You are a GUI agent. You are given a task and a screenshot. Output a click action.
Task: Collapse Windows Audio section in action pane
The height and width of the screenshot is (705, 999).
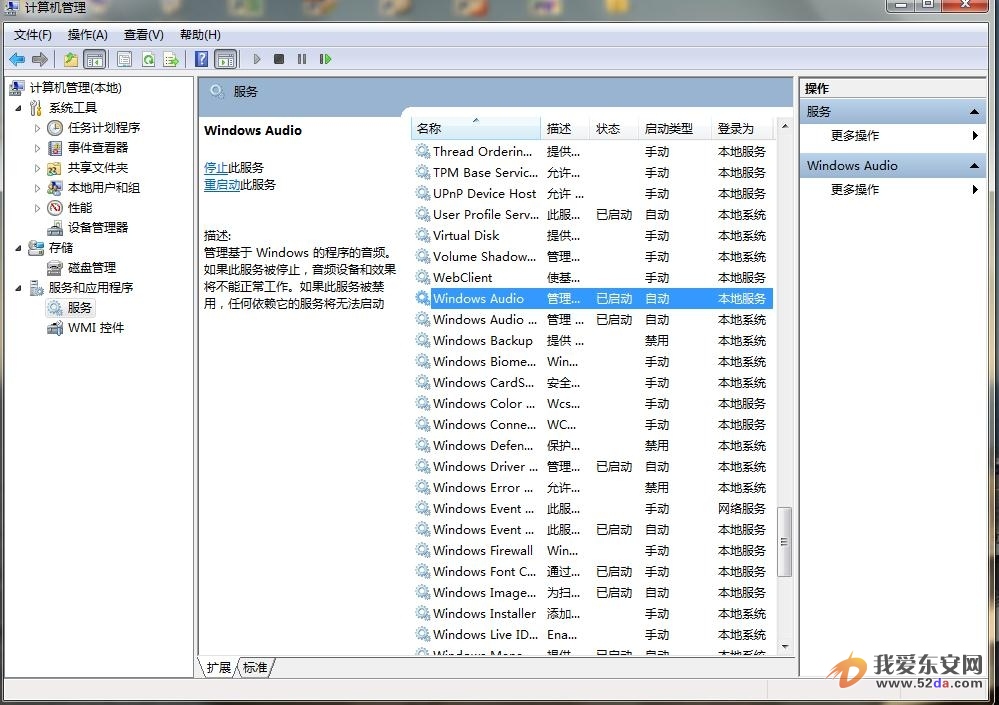pos(974,166)
